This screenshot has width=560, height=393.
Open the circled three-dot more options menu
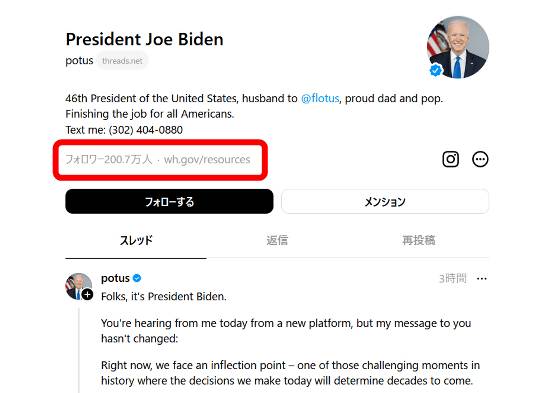tap(480, 159)
